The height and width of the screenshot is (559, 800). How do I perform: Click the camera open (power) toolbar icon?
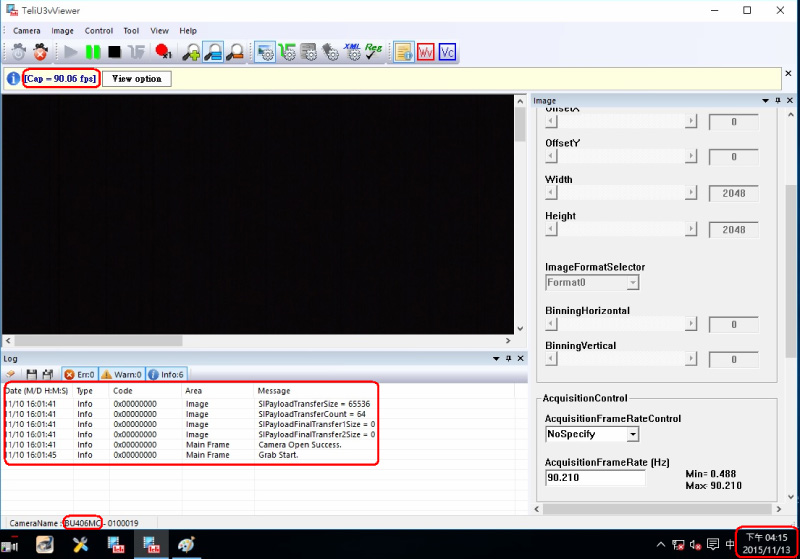[19, 52]
